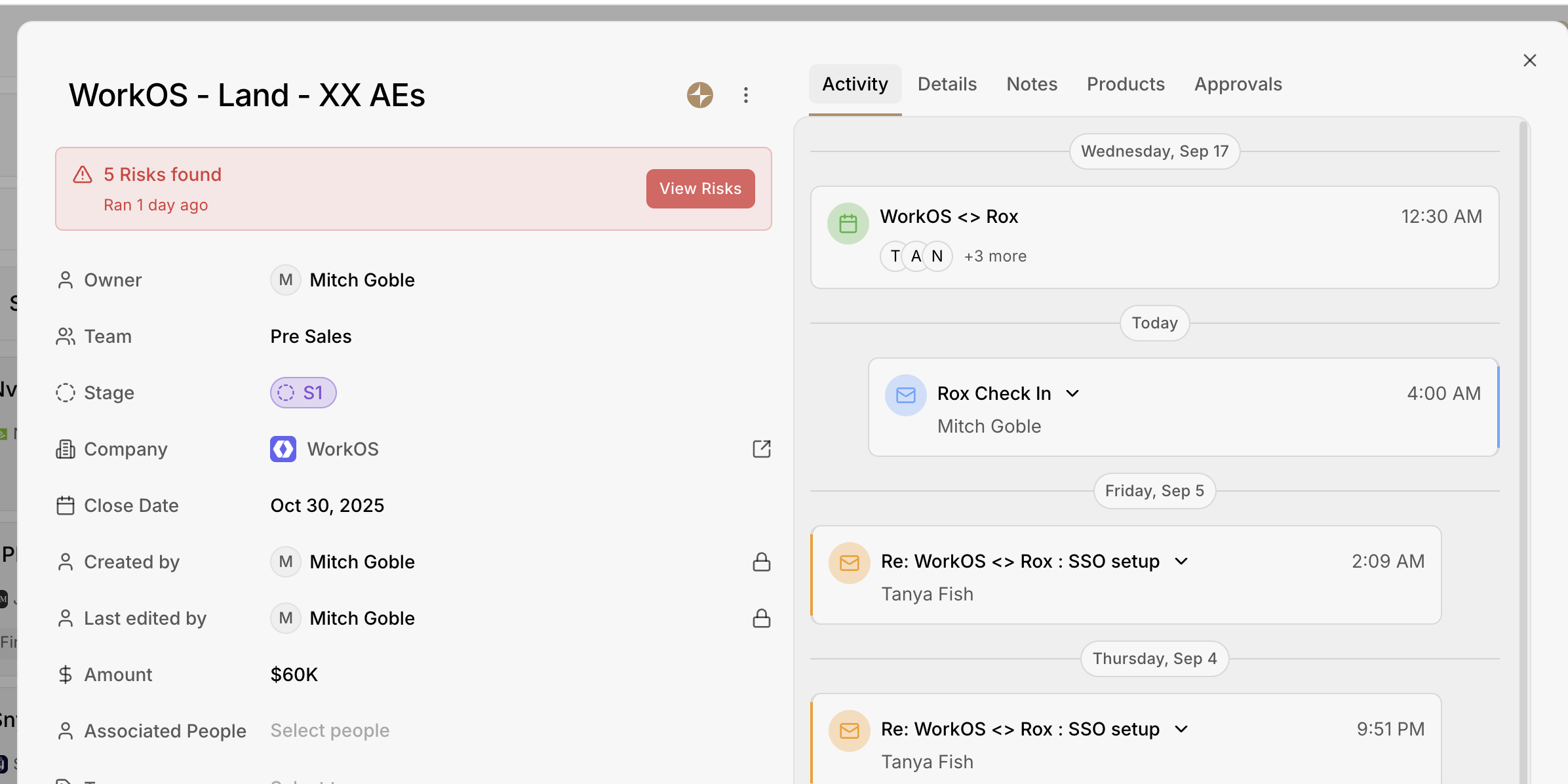
Task: Click the View Risks button
Action: tap(700, 189)
